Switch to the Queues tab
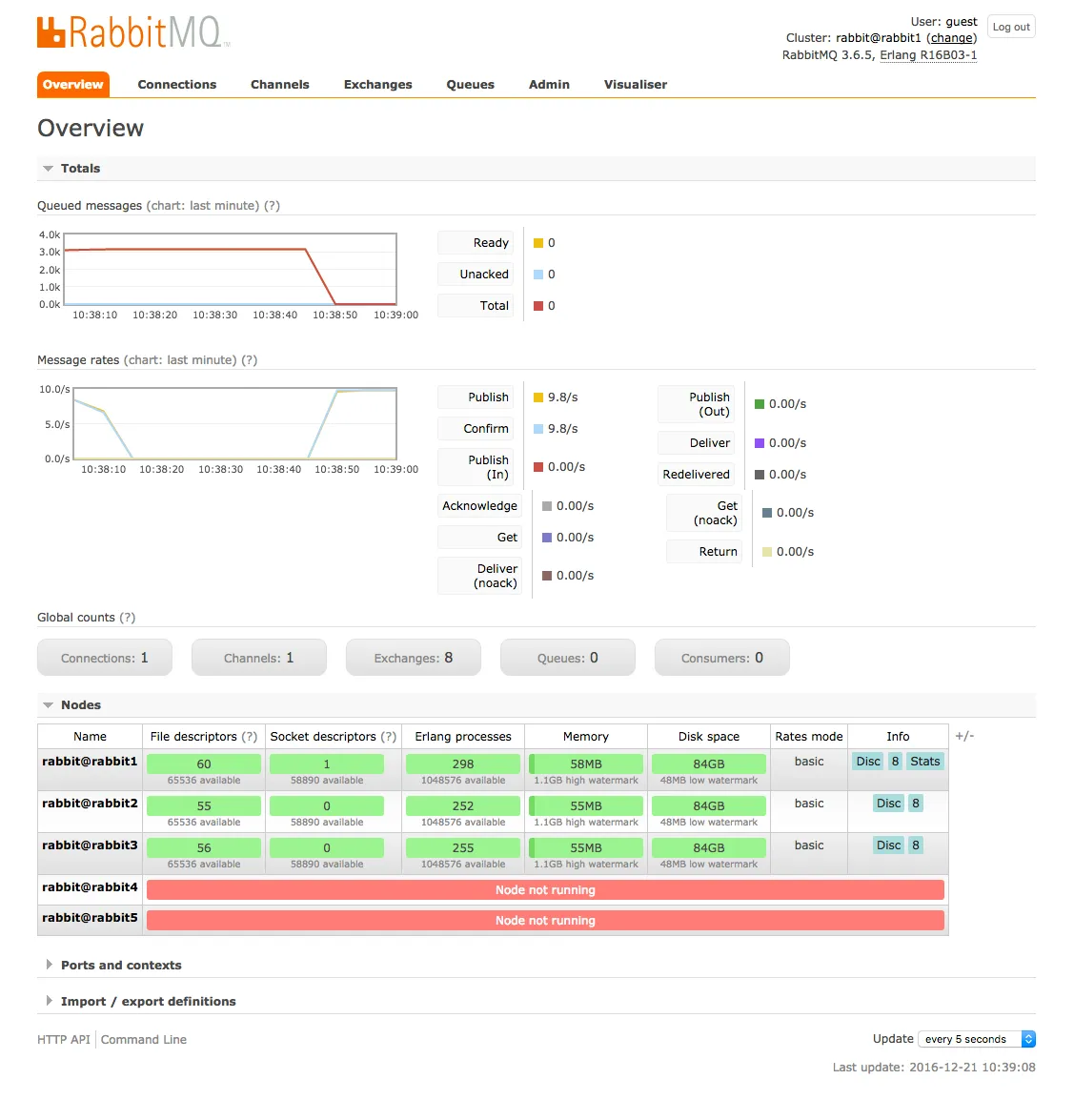This screenshot has width=1074, height=1120. click(x=470, y=84)
